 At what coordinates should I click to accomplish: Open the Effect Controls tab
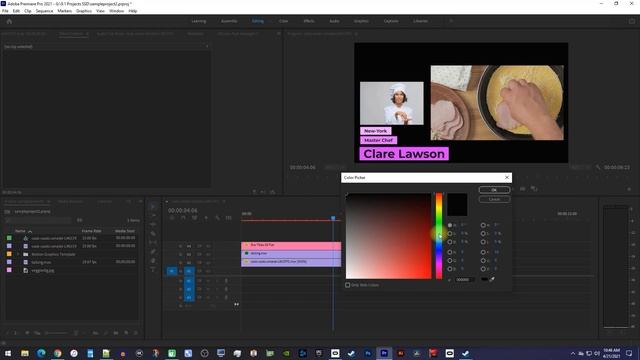[71, 34]
